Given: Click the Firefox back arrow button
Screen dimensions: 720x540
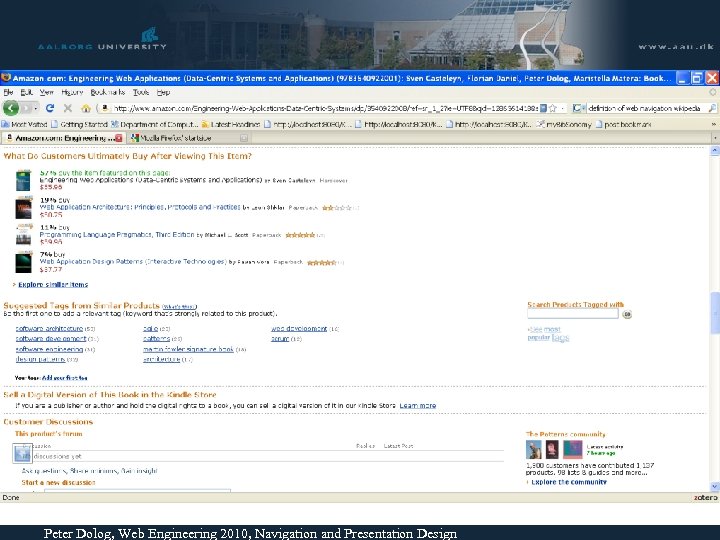Looking at the screenshot, I should (x=11, y=108).
